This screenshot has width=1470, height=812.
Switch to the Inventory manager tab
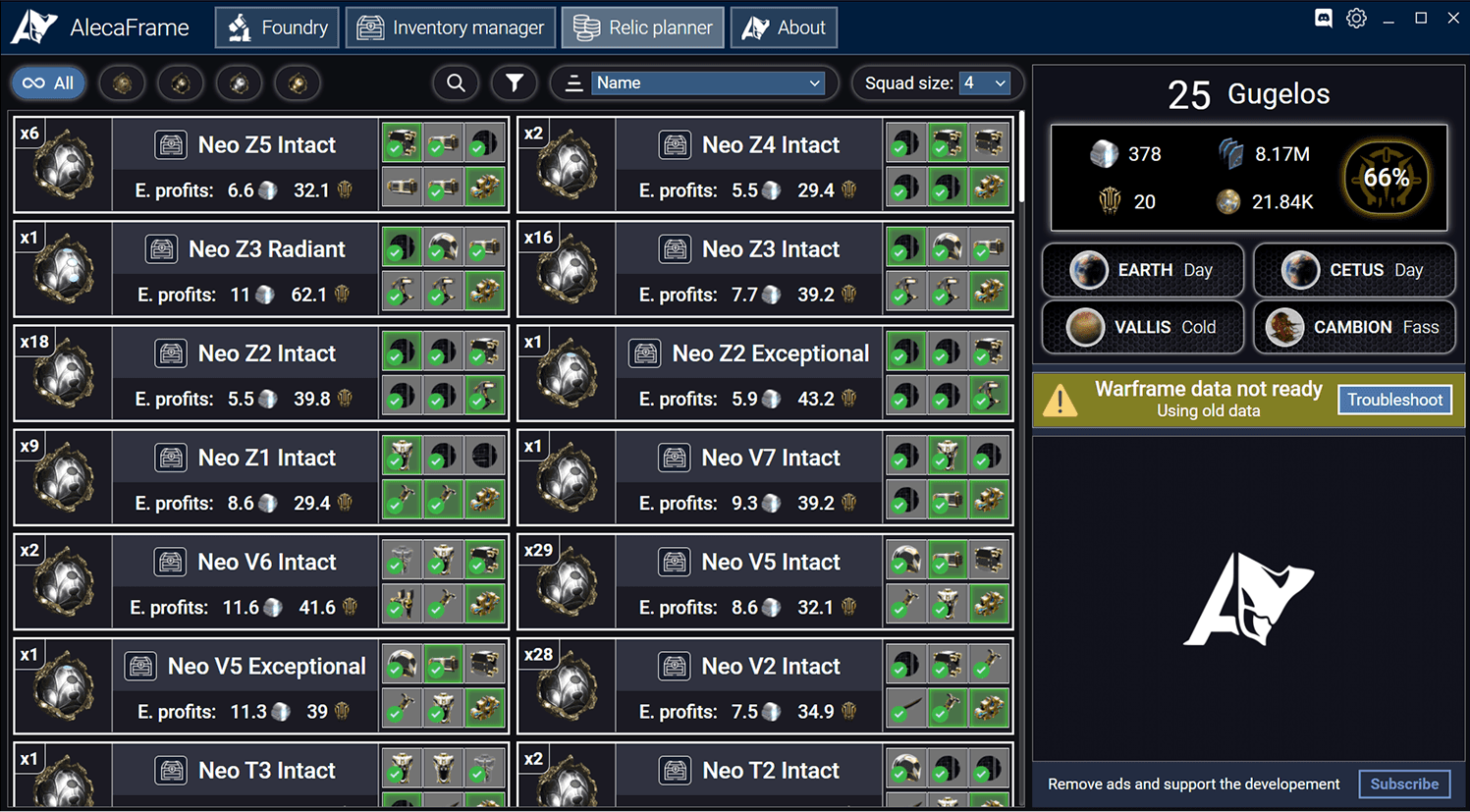451,27
